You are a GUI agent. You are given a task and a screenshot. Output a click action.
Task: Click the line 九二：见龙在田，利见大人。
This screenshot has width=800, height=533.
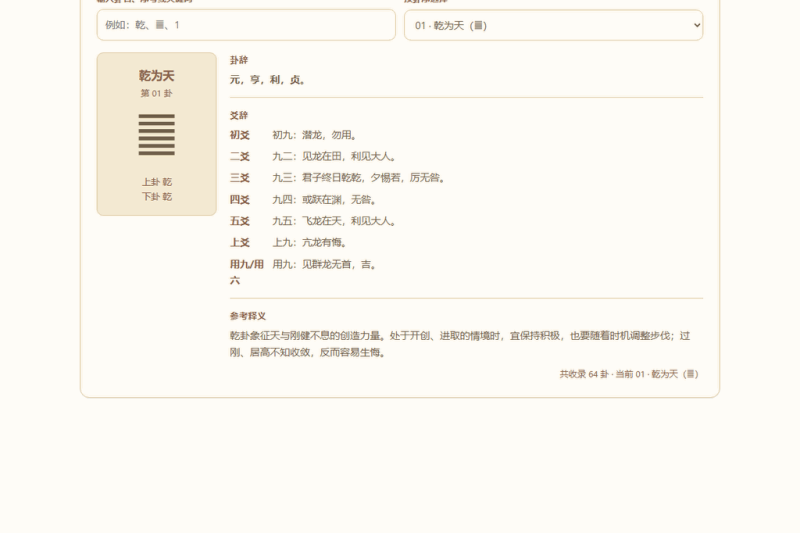pos(334,157)
